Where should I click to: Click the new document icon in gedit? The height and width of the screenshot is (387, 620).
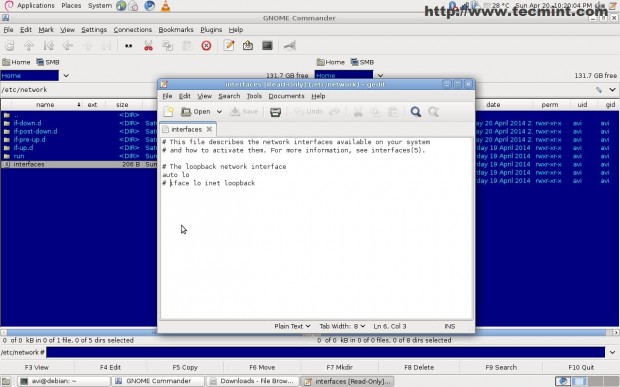pos(169,112)
